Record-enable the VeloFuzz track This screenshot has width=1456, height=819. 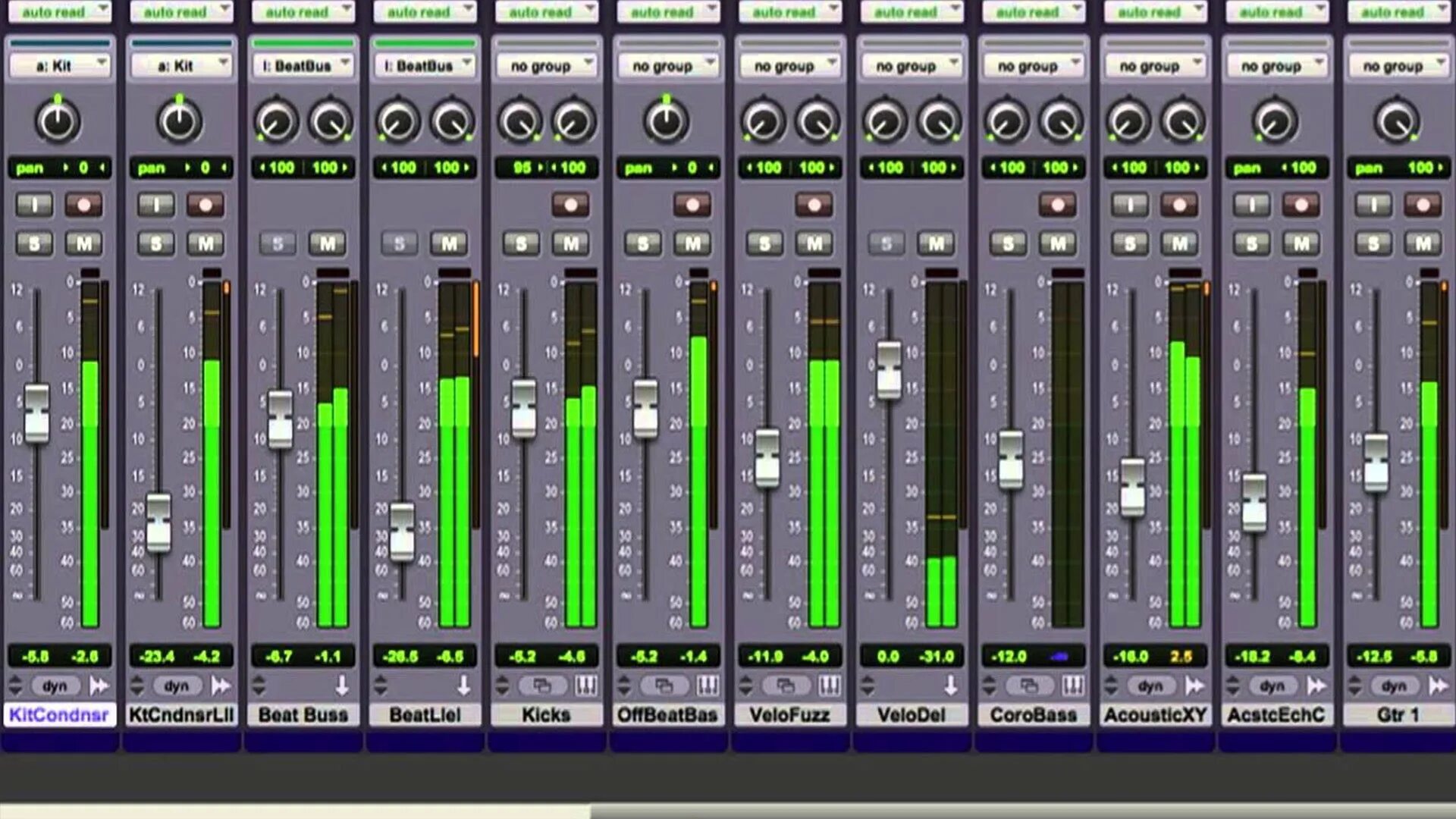[x=814, y=205]
